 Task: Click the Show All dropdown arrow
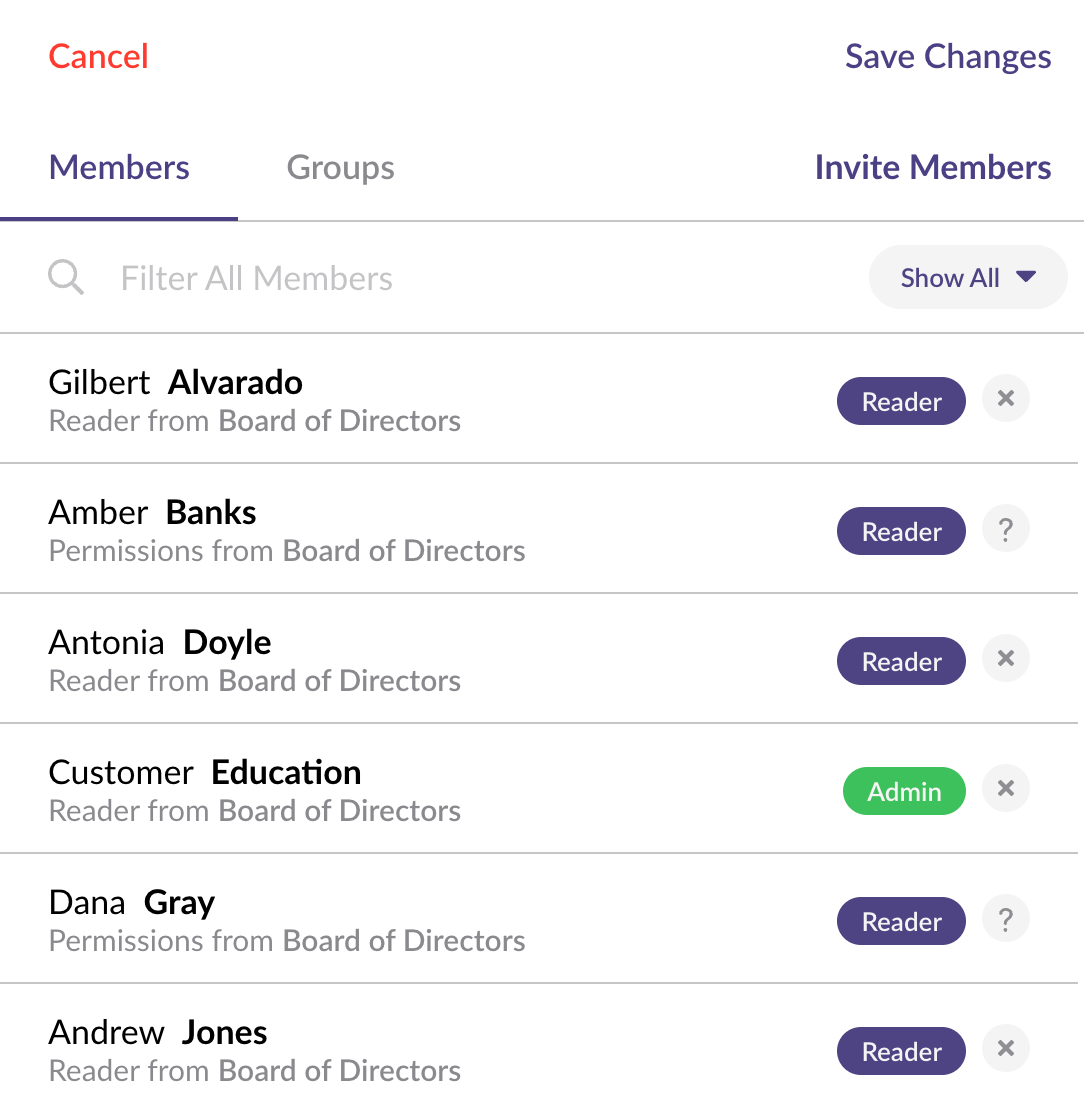tap(1026, 277)
